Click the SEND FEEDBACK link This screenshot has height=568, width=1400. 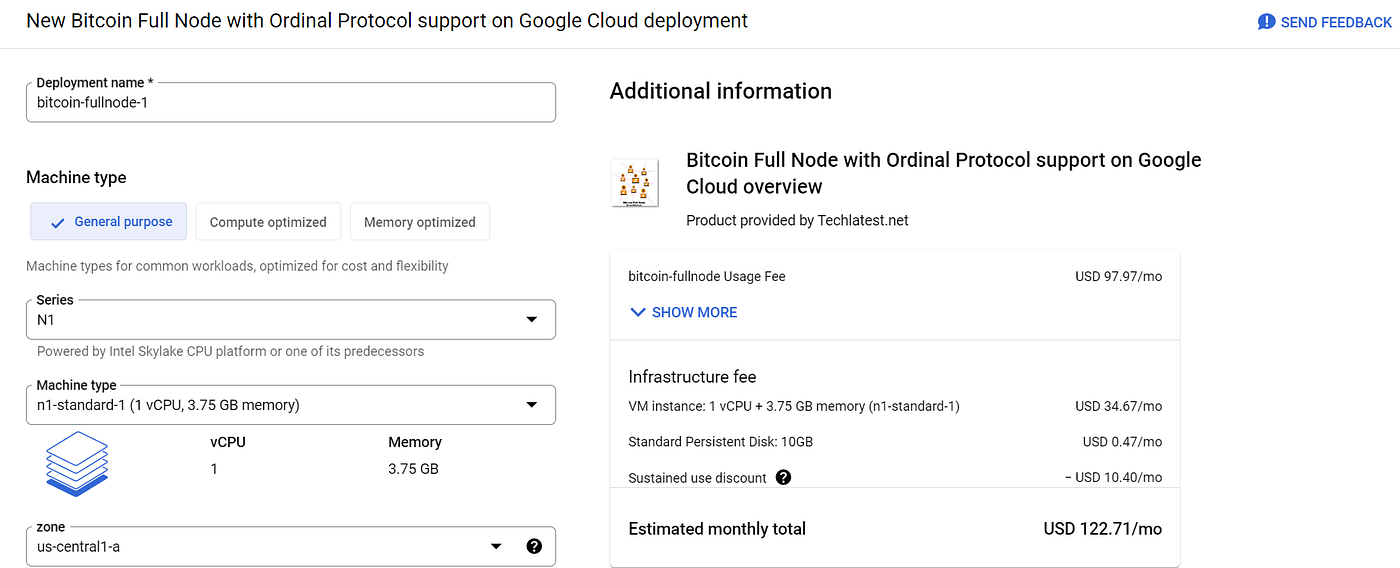tap(1324, 22)
